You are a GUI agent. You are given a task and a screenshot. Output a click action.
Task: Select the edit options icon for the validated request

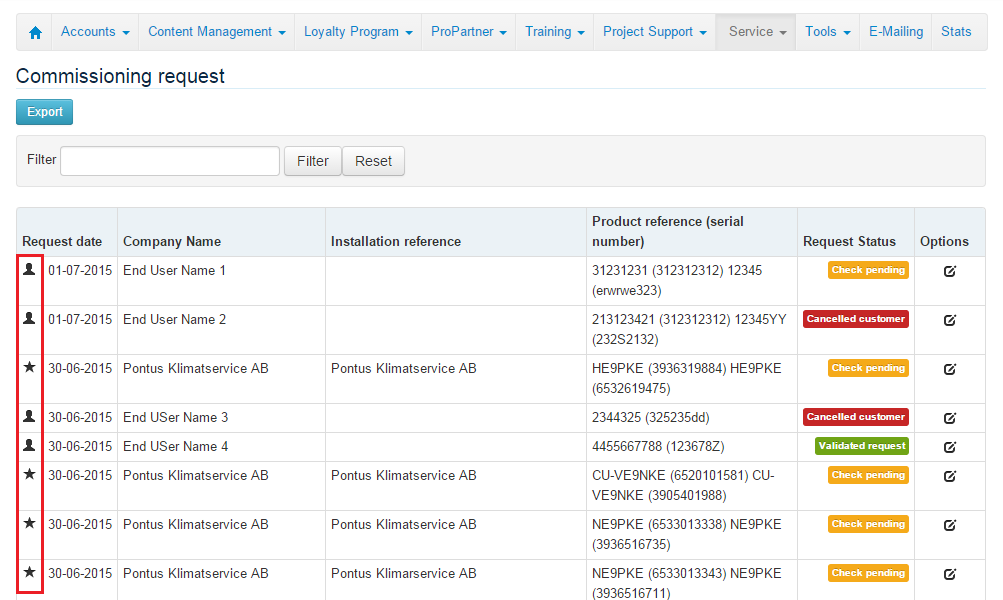(949, 447)
